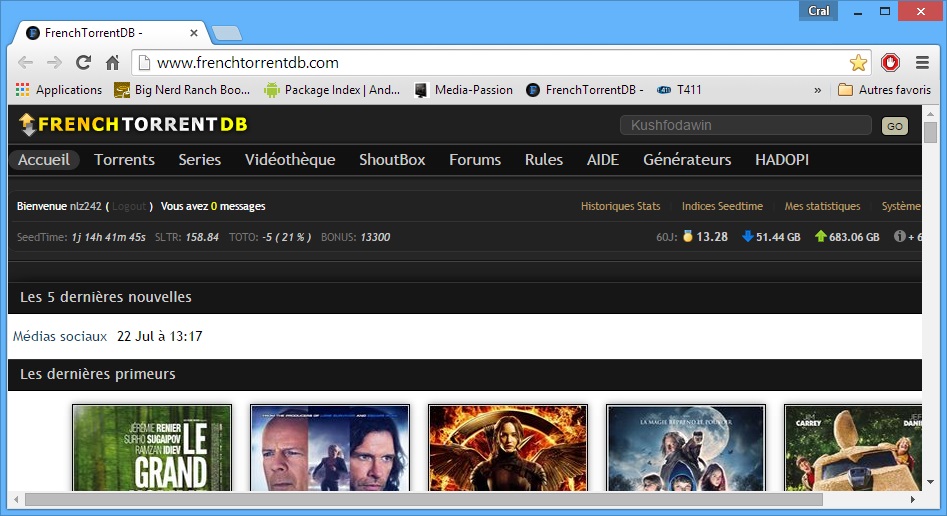The width and height of the screenshot is (947, 516).
Task: Click the blue download arrow icon
Action: [x=748, y=236]
